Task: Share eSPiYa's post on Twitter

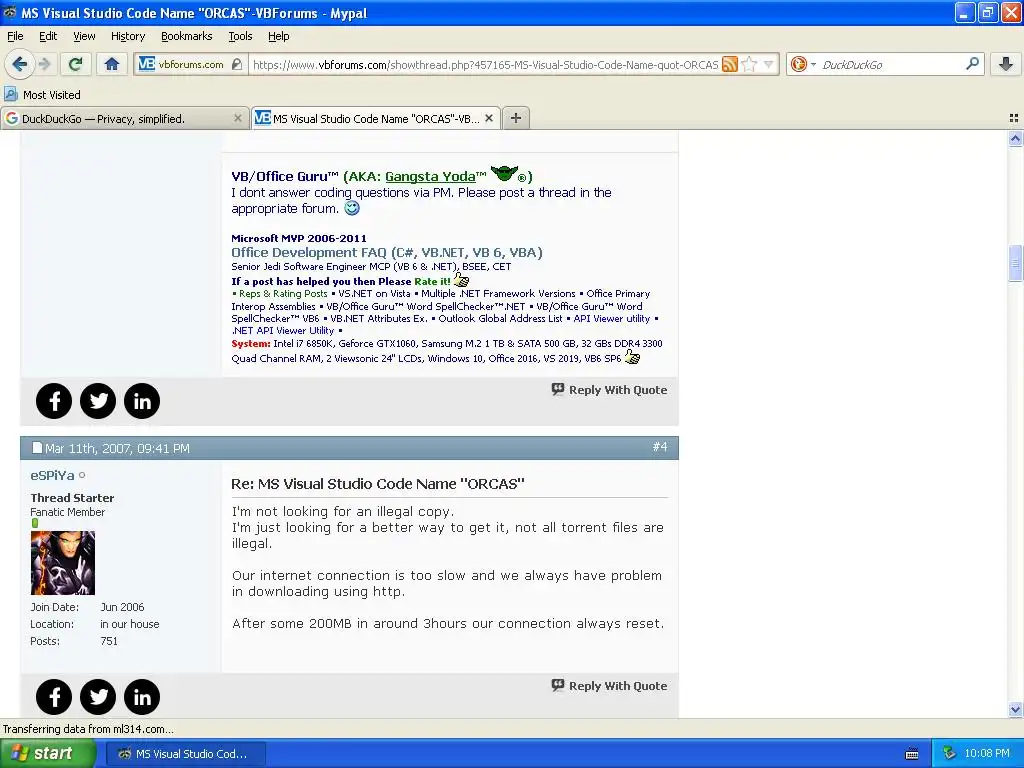Action: pos(98,697)
